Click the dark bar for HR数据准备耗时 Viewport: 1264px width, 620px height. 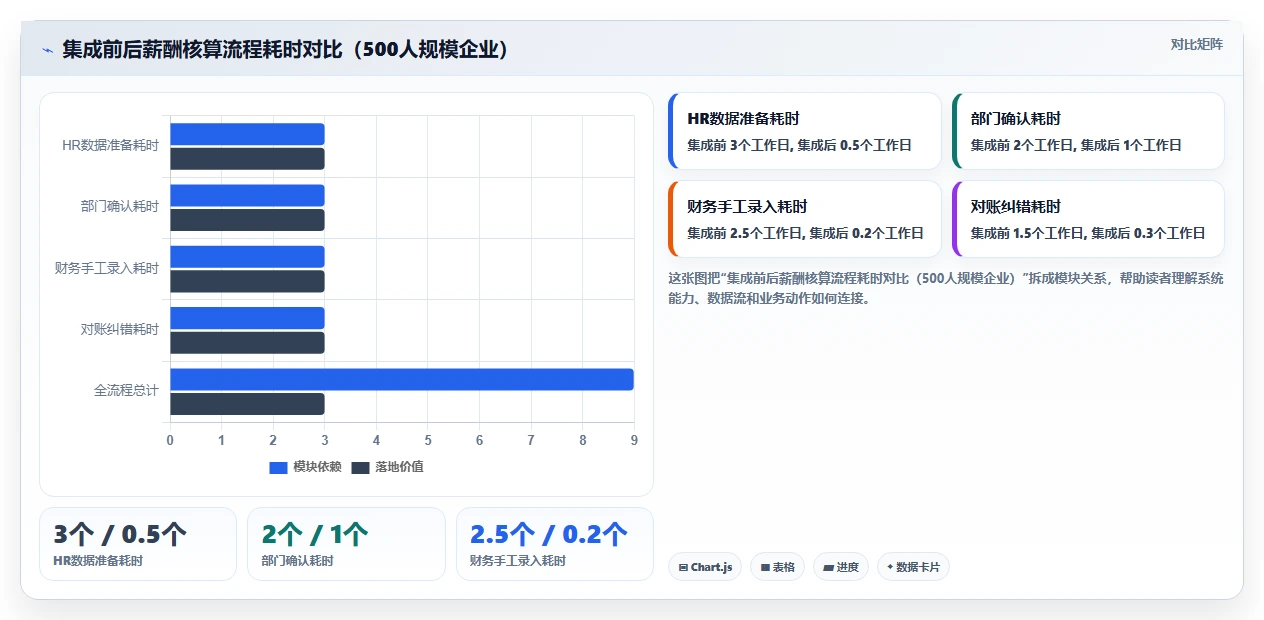[247, 159]
